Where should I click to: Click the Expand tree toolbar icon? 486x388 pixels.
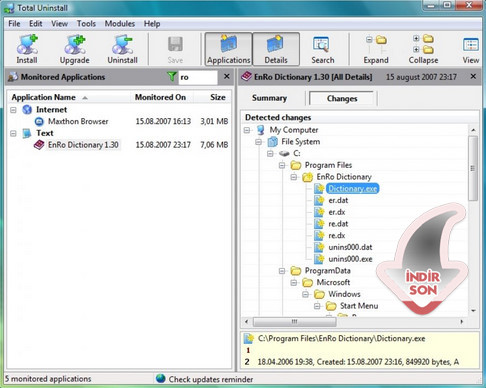[376, 49]
